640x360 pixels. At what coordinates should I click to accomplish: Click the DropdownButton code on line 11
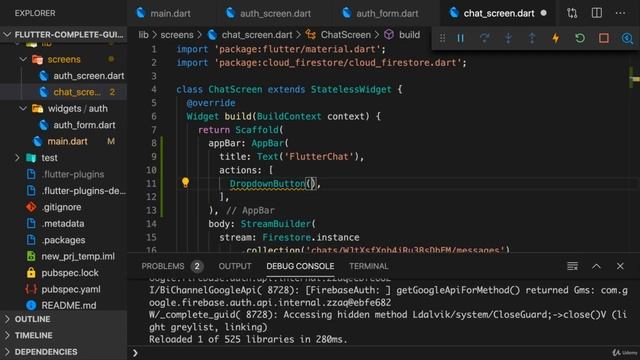[x=267, y=184]
